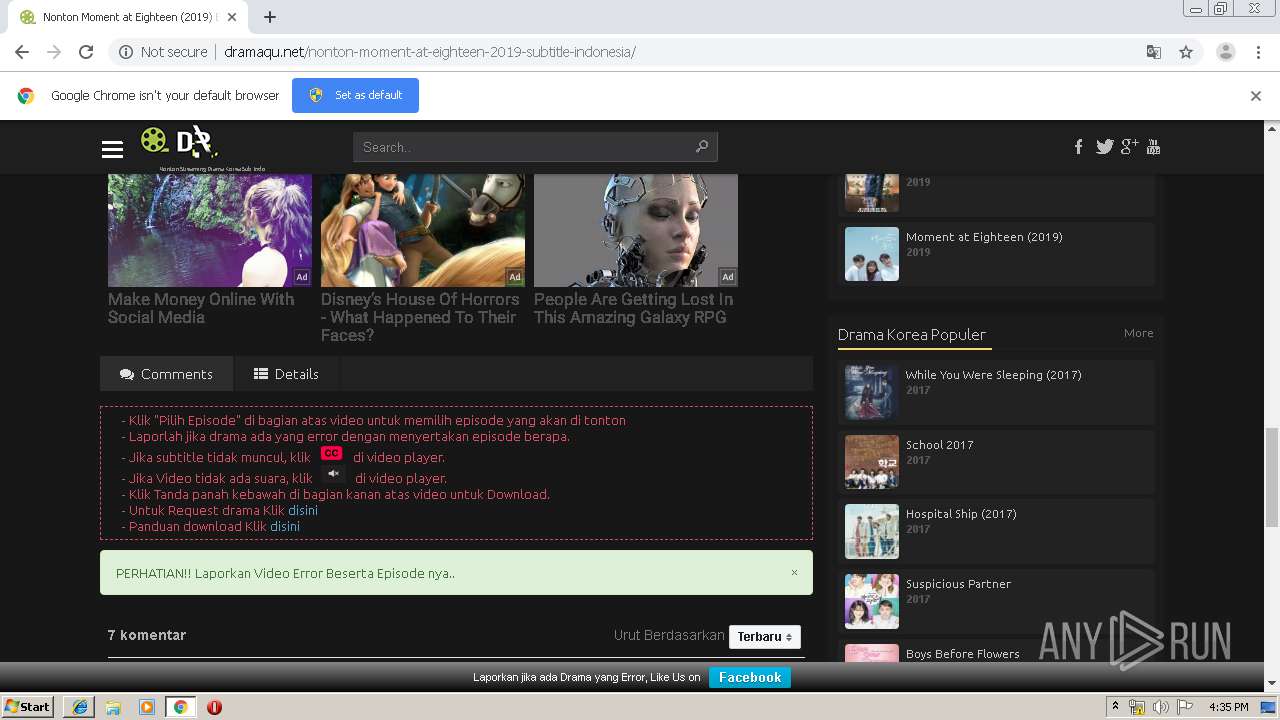The width and height of the screenshot is (1280, 720).
Task: Open the More link in Drama Korea Populer
Action: coord(1138,333)
